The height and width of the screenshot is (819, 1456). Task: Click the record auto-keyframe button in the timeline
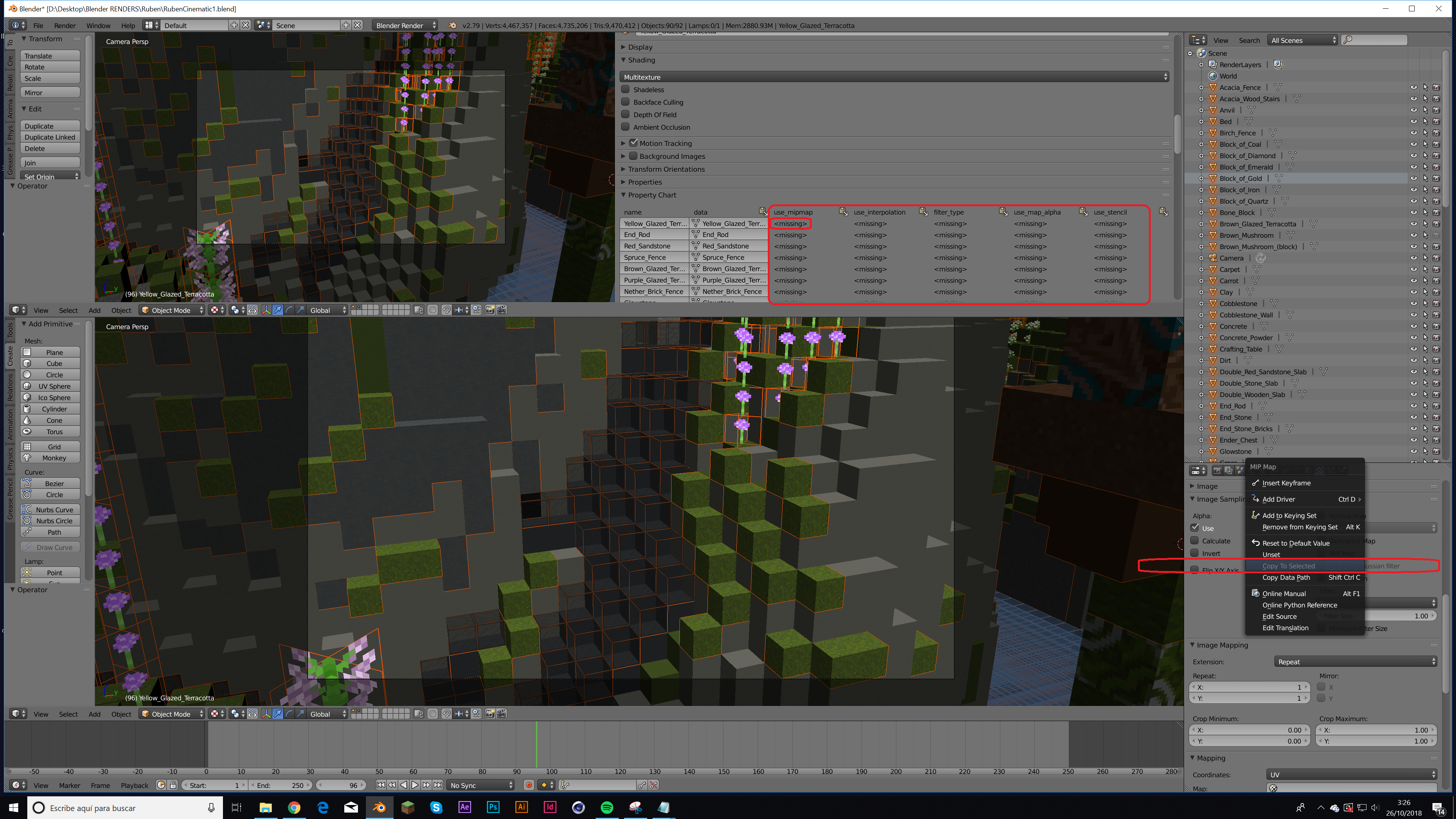pos(529,785)
